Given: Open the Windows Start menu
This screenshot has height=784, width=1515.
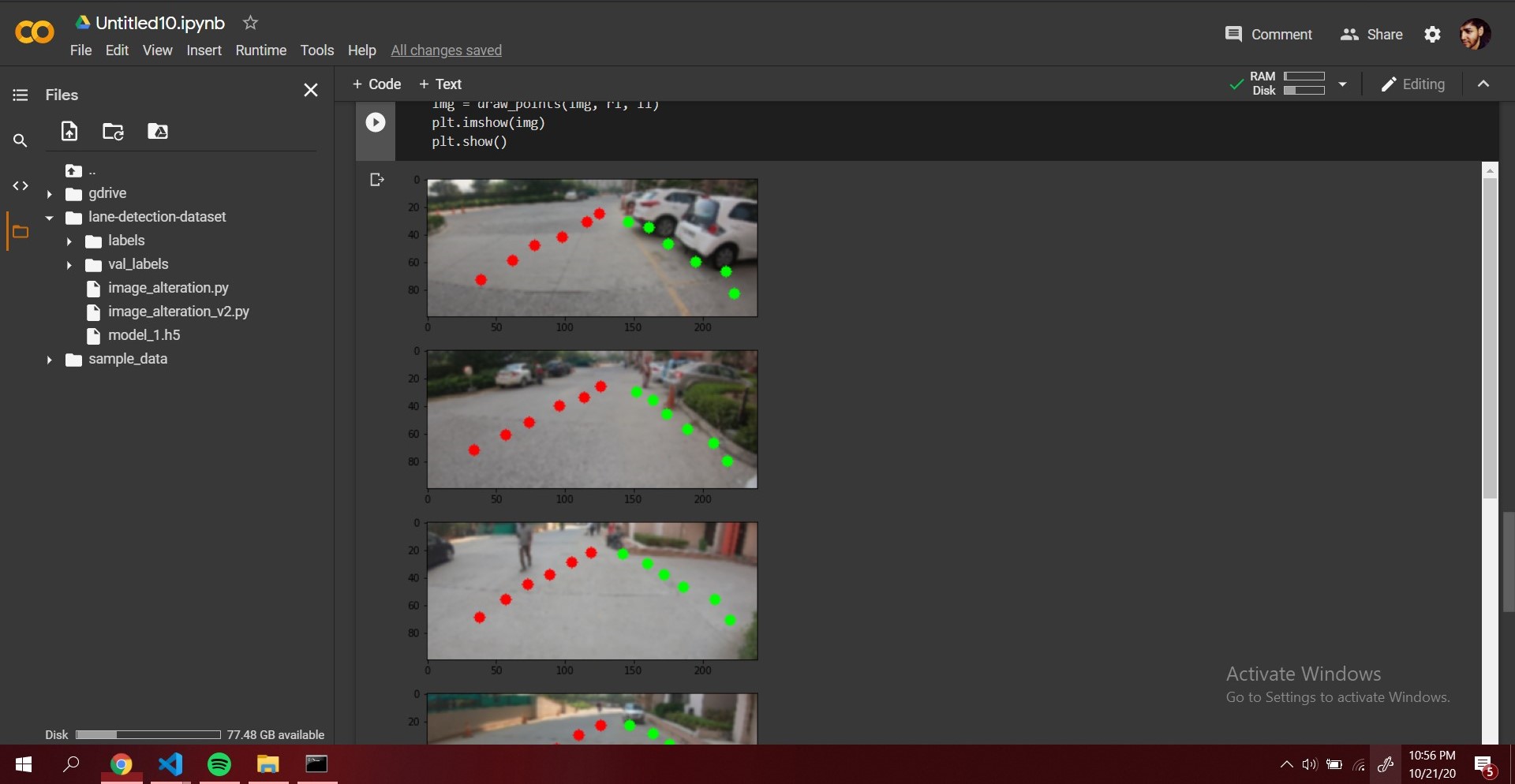Looking at the screenshot, I should pyautogui.click(x=24, y=764).
